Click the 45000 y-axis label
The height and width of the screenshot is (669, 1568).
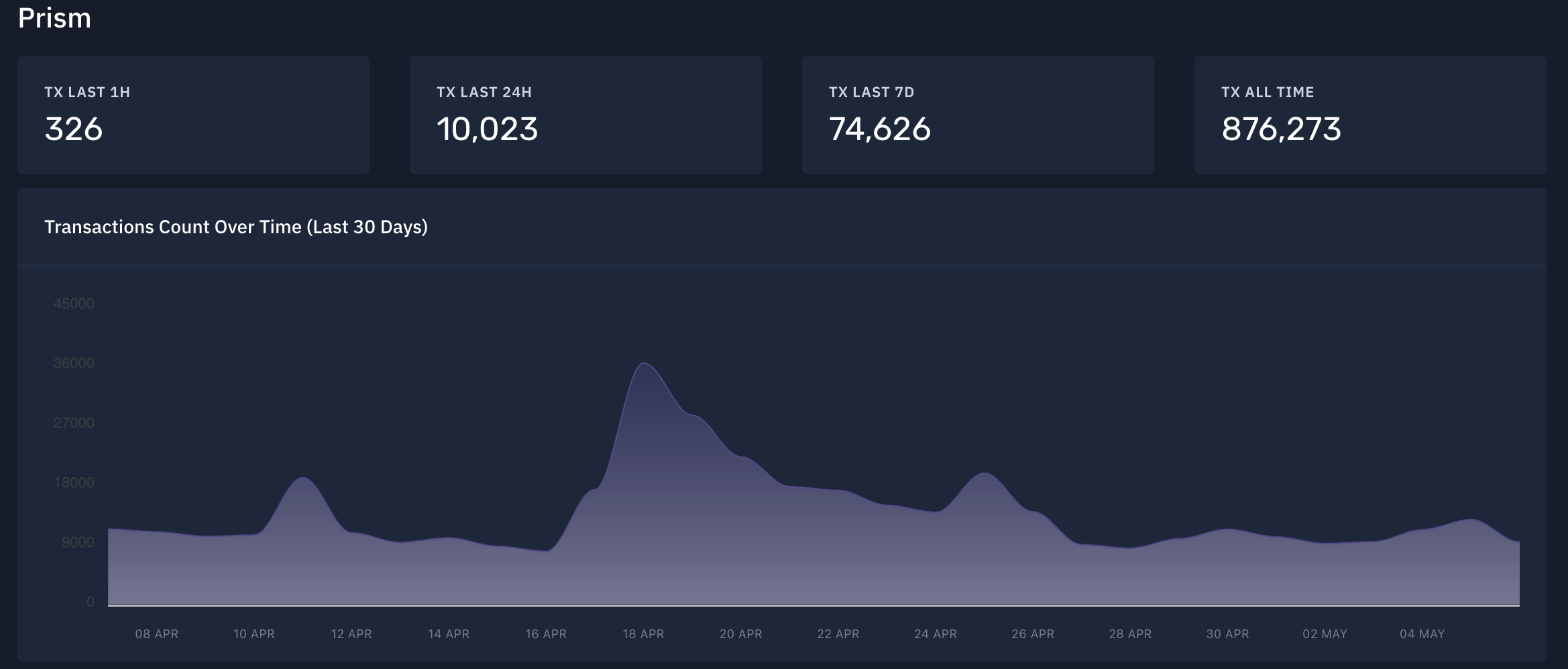pos(74,304)
